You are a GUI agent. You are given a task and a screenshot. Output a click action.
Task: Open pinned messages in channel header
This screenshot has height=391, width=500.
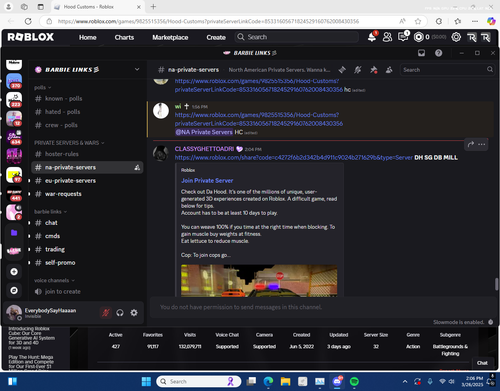click(x=373, y=70)
